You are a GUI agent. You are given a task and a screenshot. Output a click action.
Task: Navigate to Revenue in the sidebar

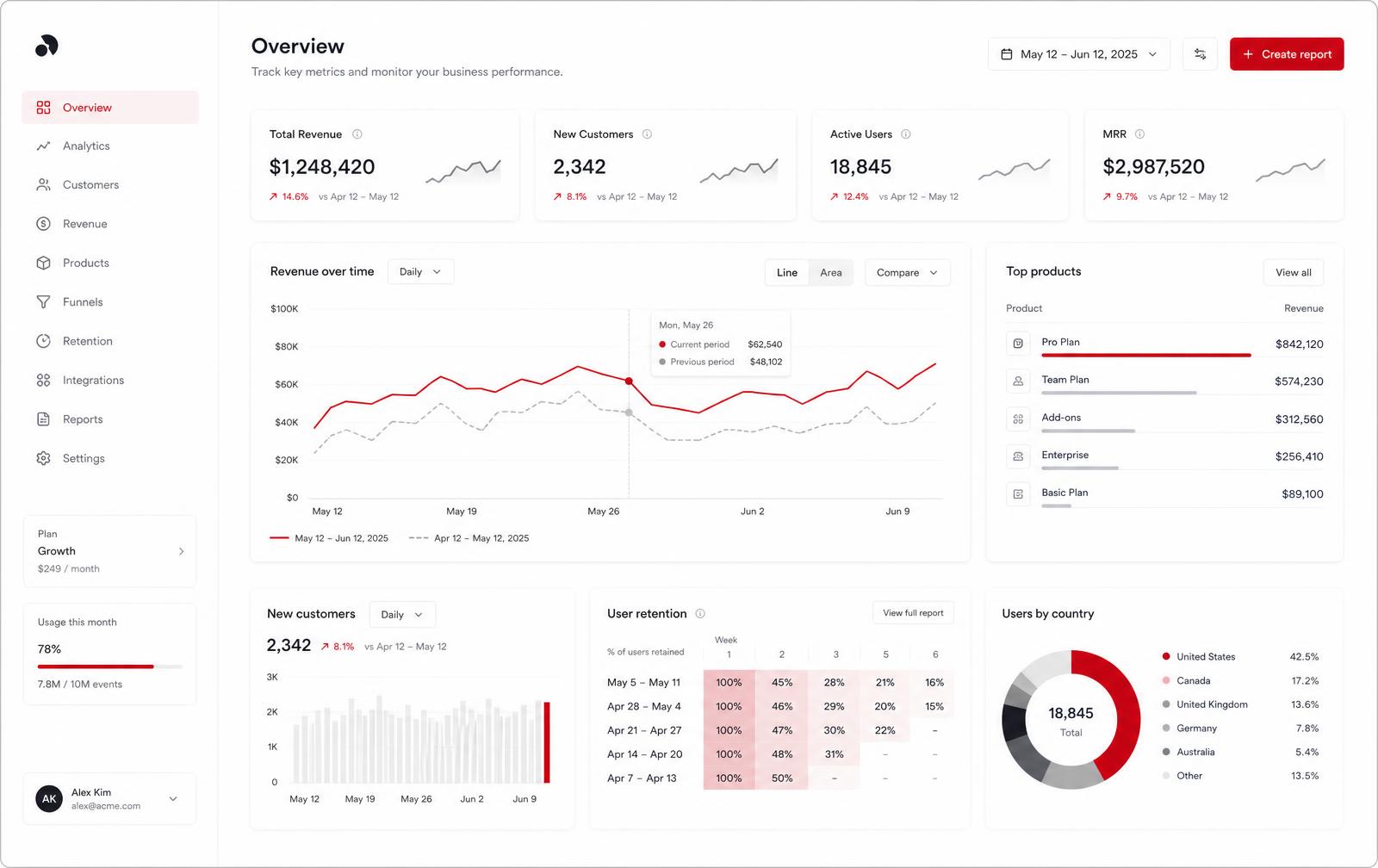tap(110, 224)
